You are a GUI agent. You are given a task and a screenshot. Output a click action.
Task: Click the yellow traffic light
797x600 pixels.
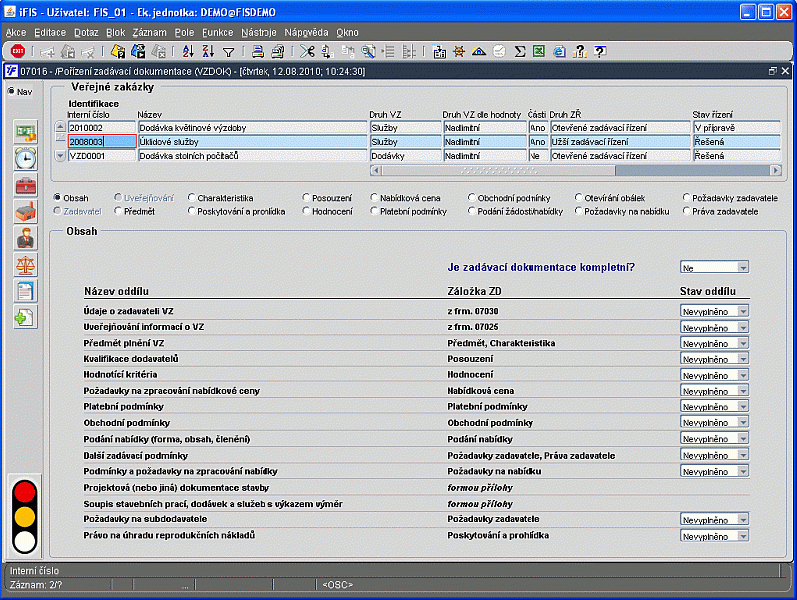point(25,517)
